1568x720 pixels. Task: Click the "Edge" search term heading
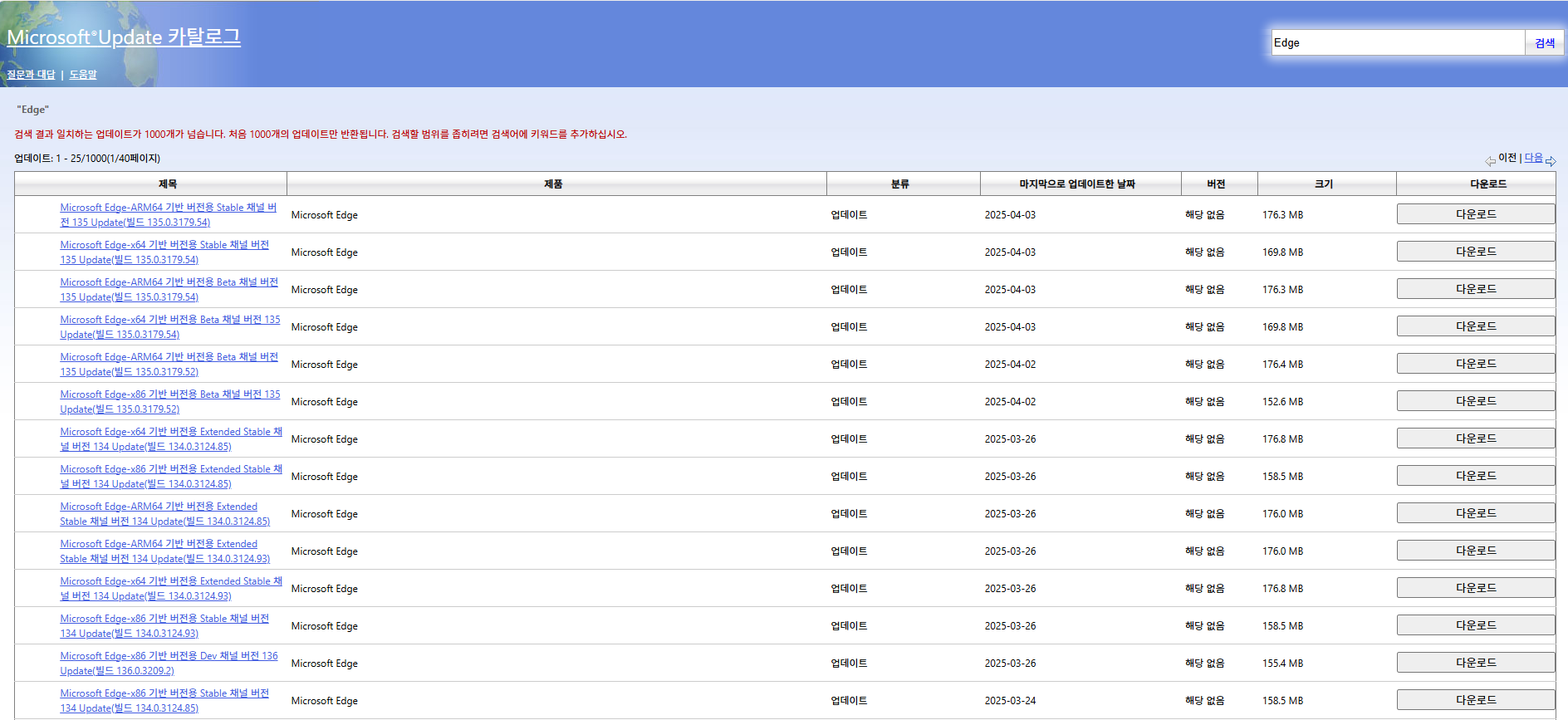pos(33,110)
